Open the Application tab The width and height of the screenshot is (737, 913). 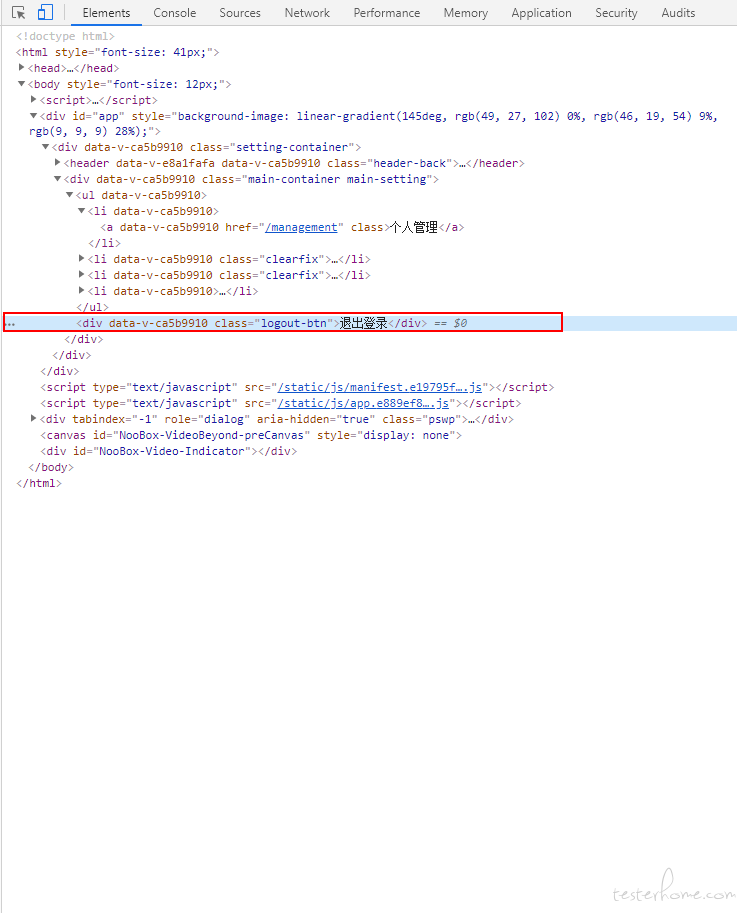(x=541, y=13)
